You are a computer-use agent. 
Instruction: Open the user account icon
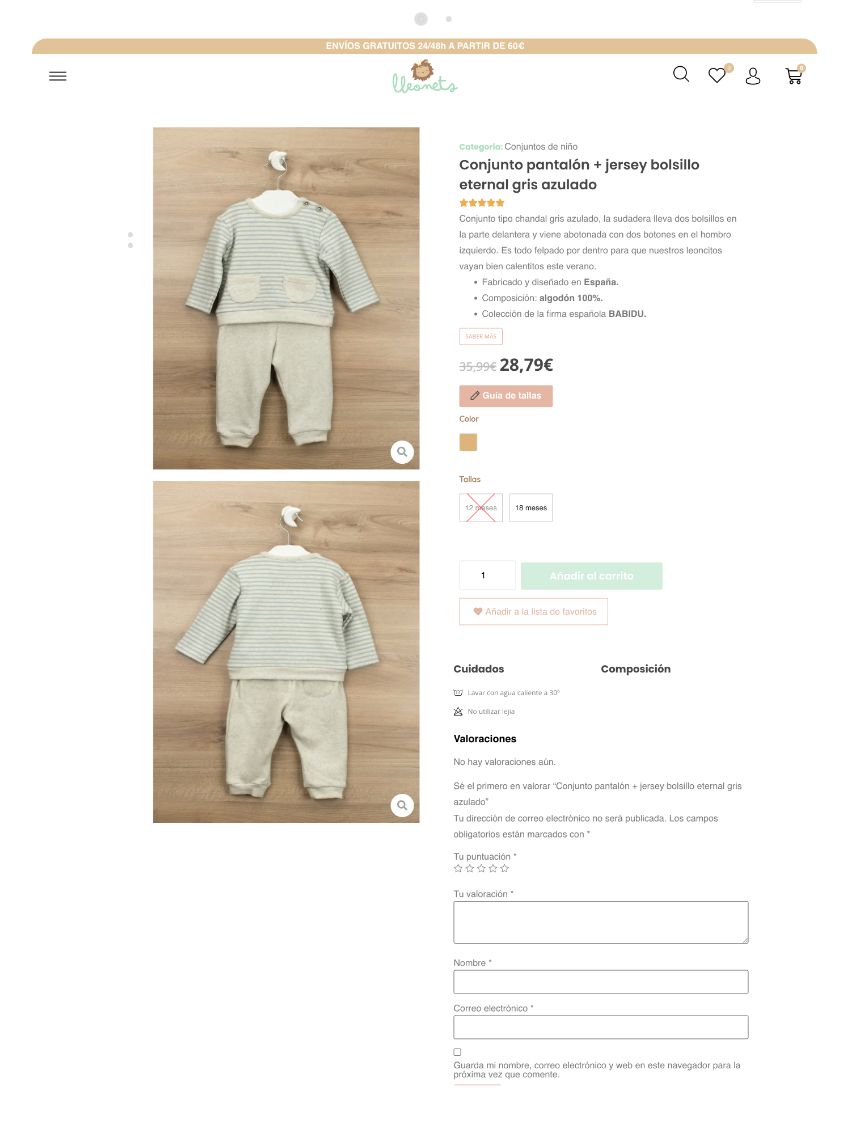click(753, 76)
